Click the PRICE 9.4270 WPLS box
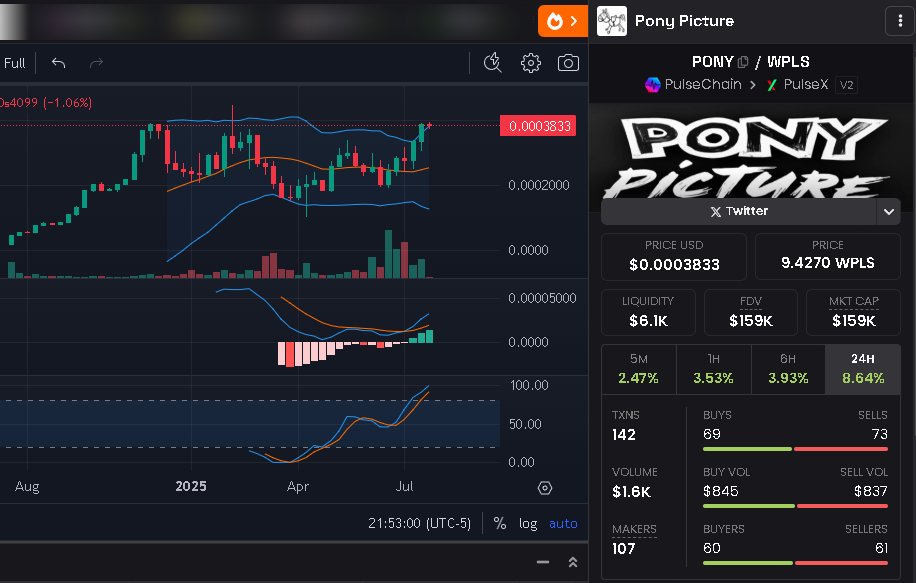This screenshot has height=583, width=916. click(828, 256)
